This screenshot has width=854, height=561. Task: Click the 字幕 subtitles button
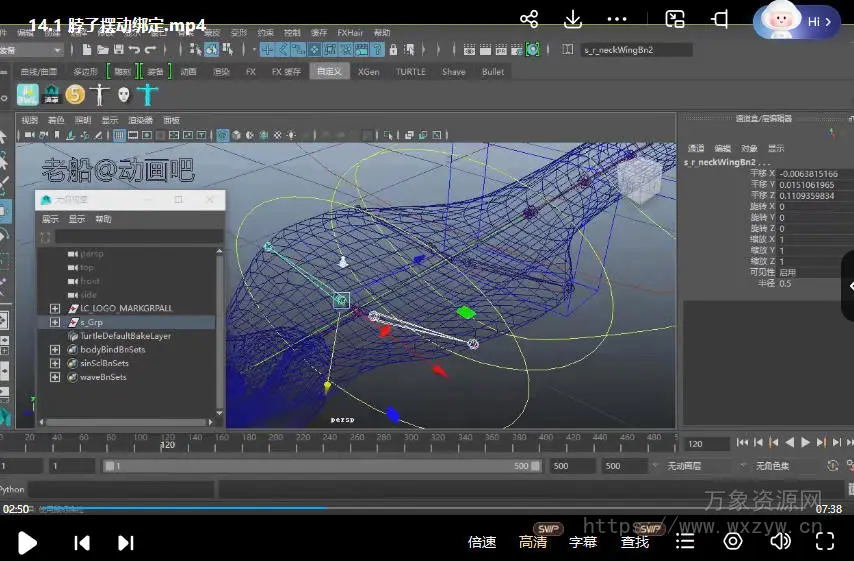pos(583,542)
